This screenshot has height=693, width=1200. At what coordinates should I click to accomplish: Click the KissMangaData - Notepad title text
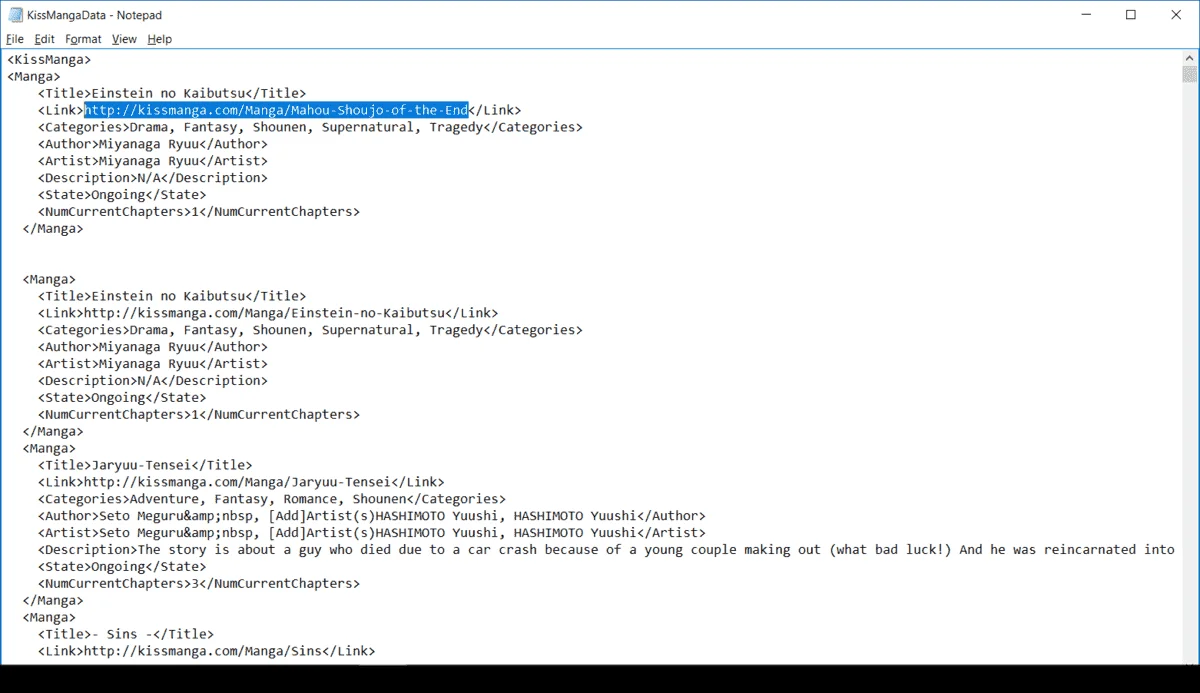[x=95, y=15]
